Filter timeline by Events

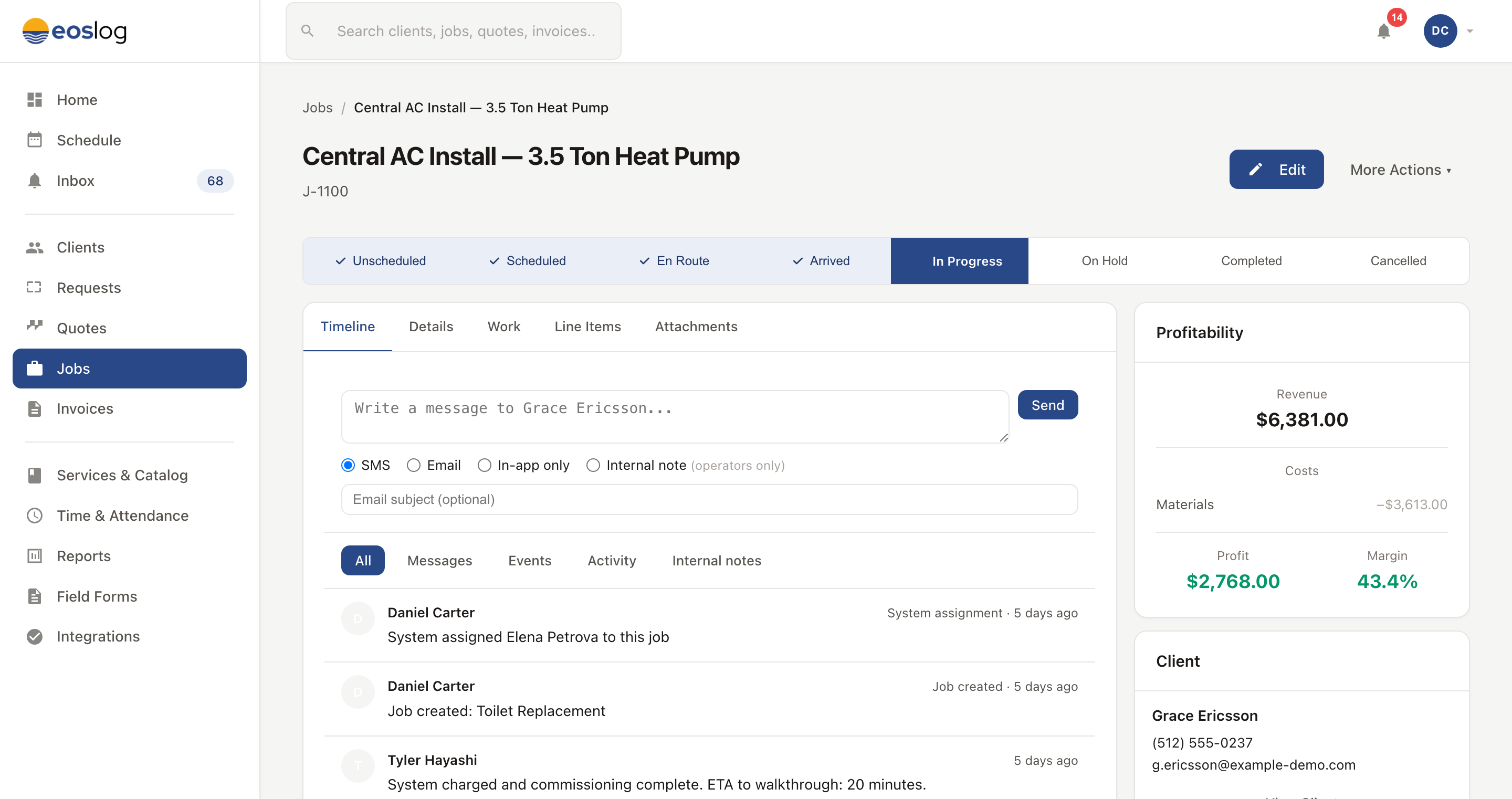pyautogui.click(x=529, y=561)
